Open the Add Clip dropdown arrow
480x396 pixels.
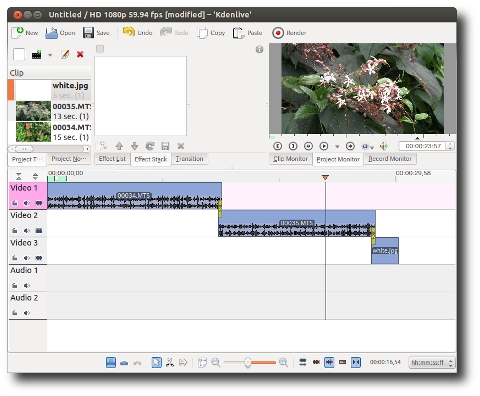[x=50, y=55]
